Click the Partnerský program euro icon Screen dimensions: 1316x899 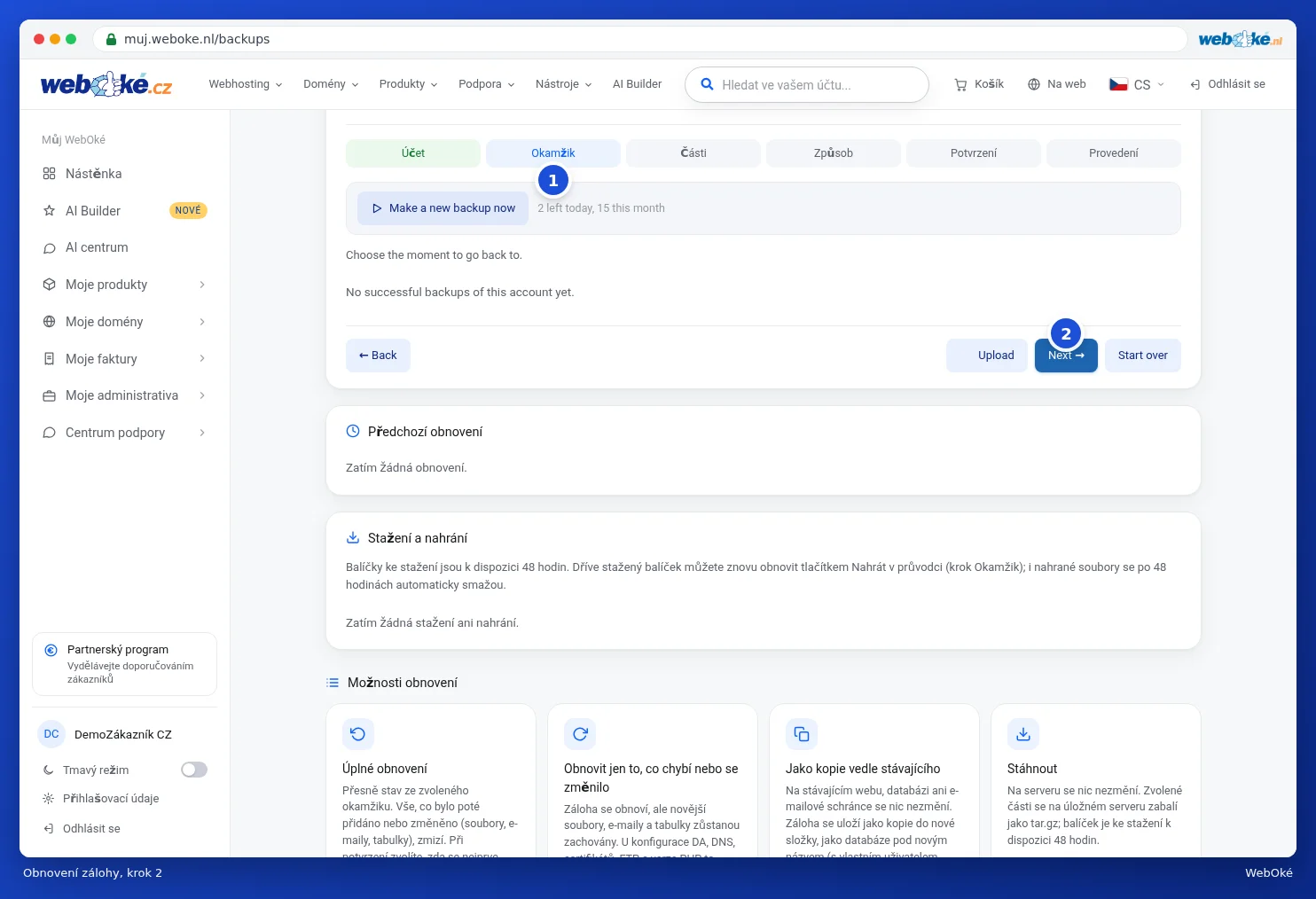(51, 650)
